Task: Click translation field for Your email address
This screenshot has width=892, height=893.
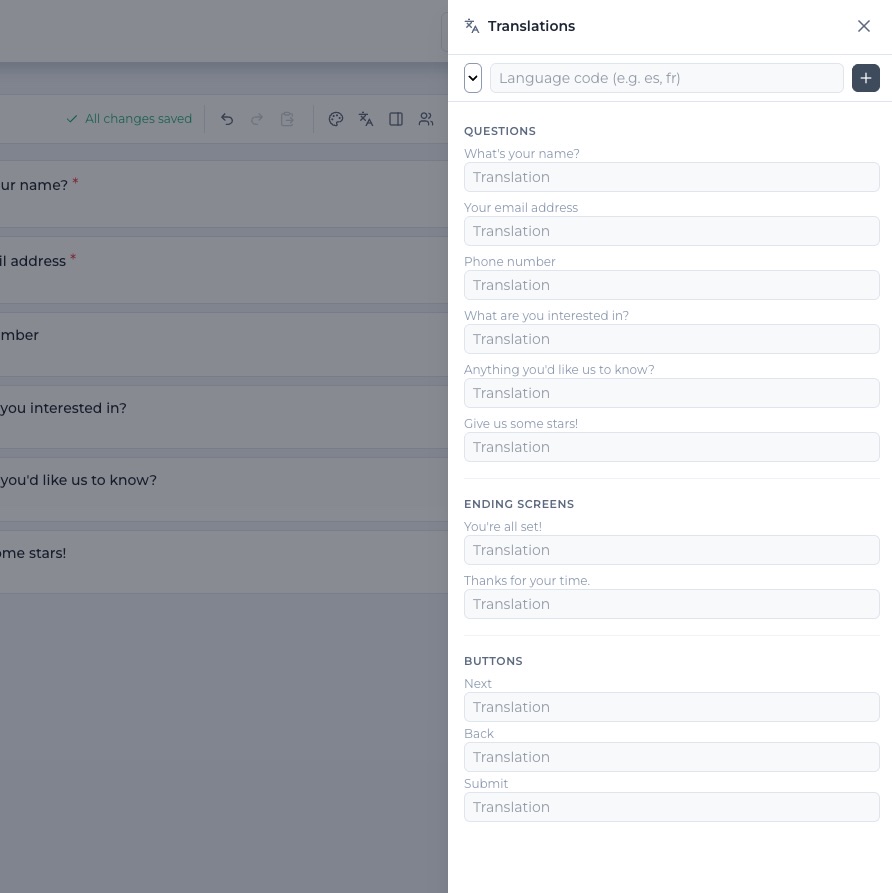Action: tap(672, 231)
